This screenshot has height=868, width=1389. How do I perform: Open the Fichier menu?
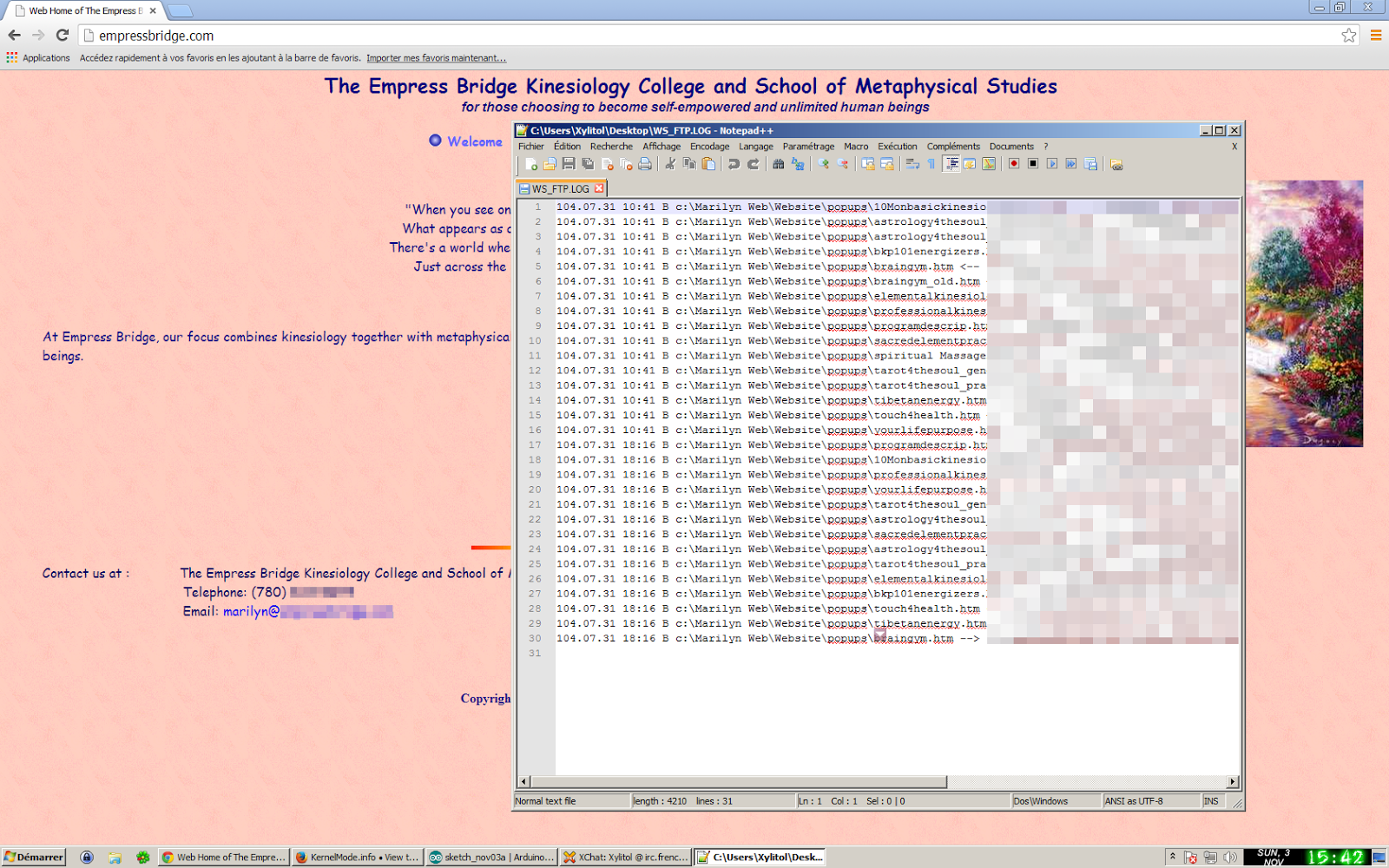click(x=531, y=147)
